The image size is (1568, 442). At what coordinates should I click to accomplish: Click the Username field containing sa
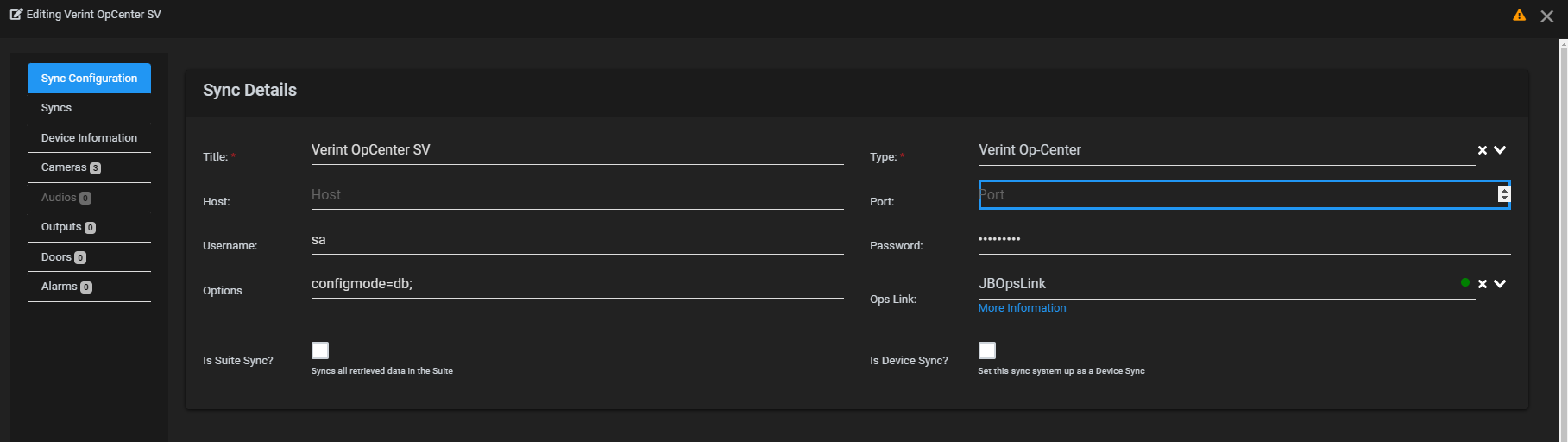(x=577, y=240)
